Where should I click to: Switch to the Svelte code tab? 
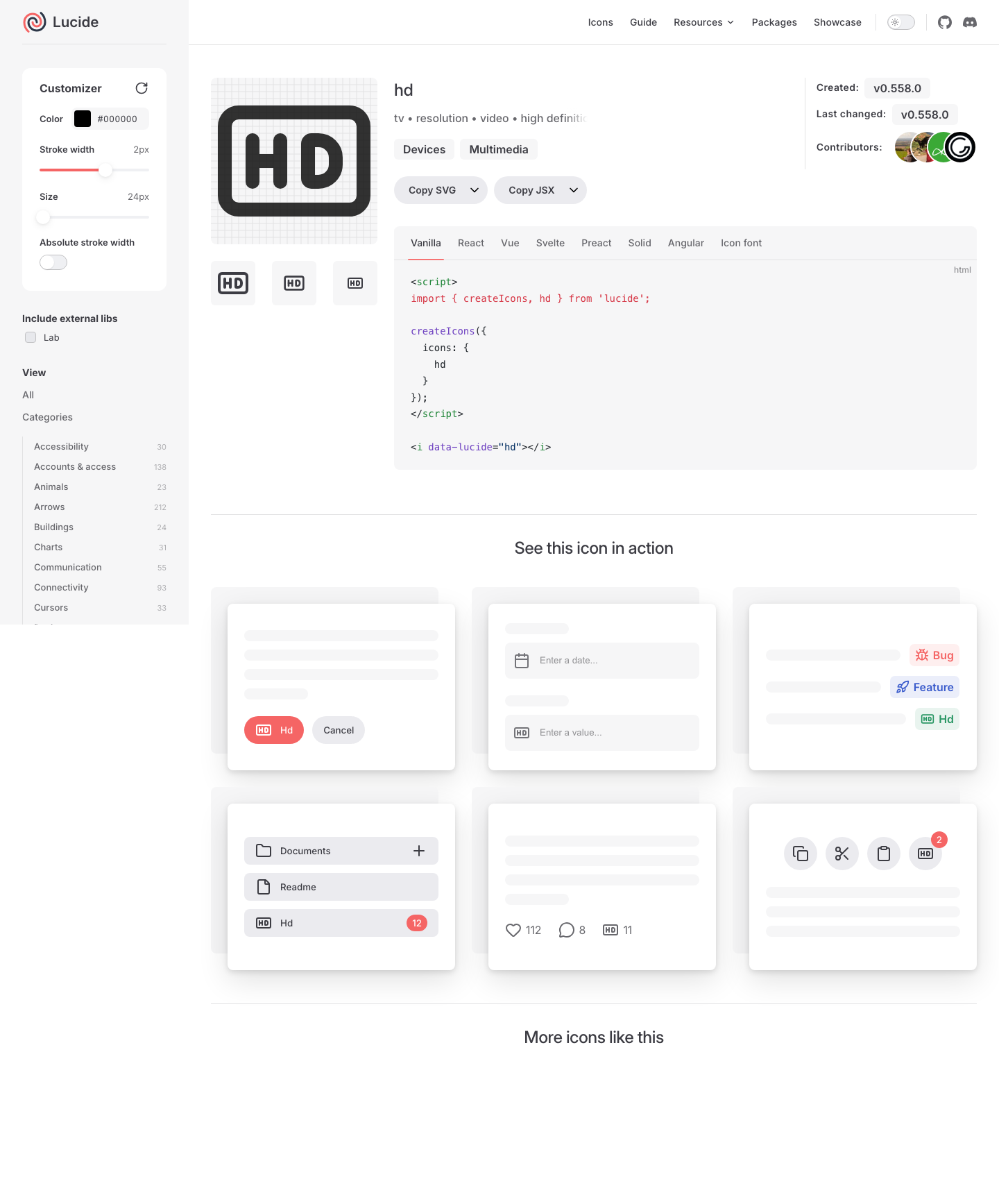point(550,243)
